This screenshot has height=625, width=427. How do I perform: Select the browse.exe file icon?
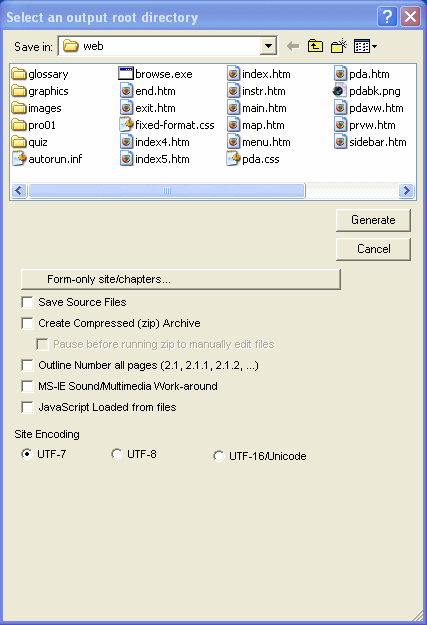[x=126, y=74]
